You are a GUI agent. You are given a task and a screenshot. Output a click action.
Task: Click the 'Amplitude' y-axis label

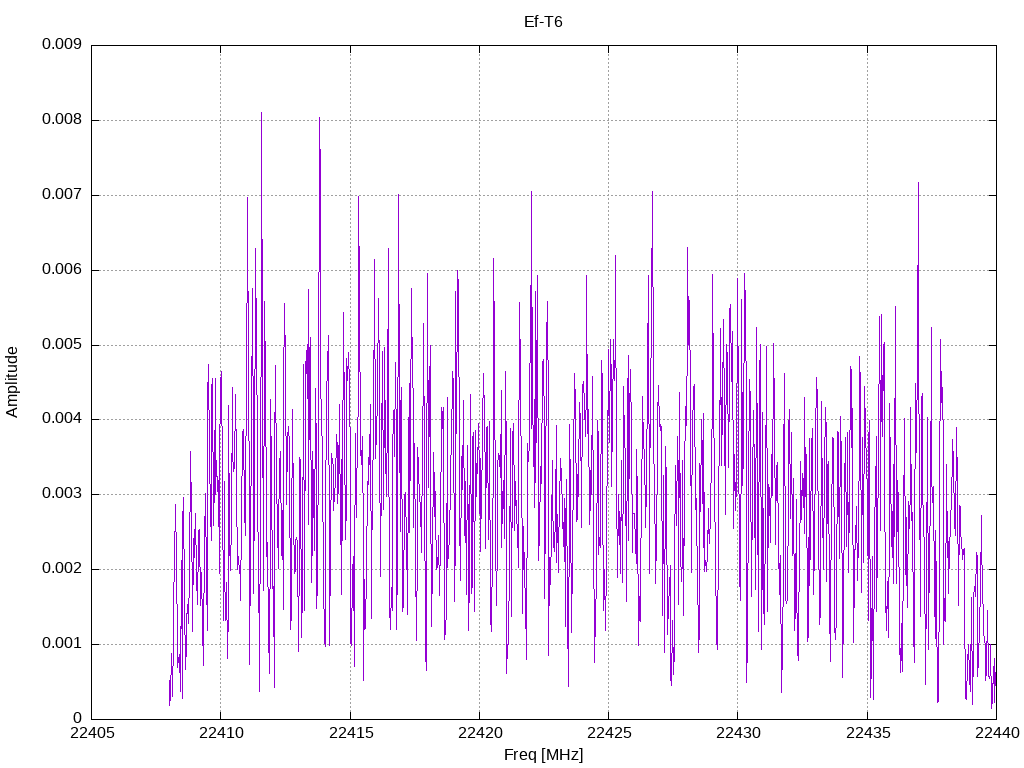12,382
